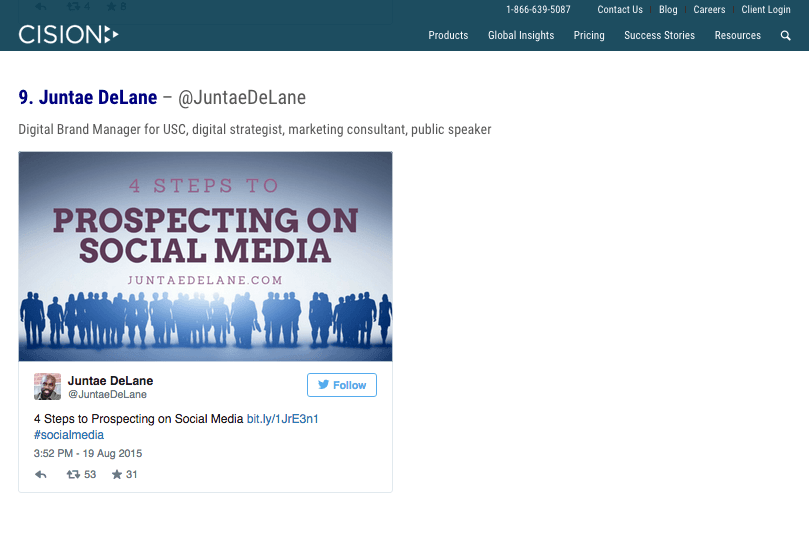Click the @JuntaeDeLane handle in the tweet card

pyautogui.click(x=107, y=394)
